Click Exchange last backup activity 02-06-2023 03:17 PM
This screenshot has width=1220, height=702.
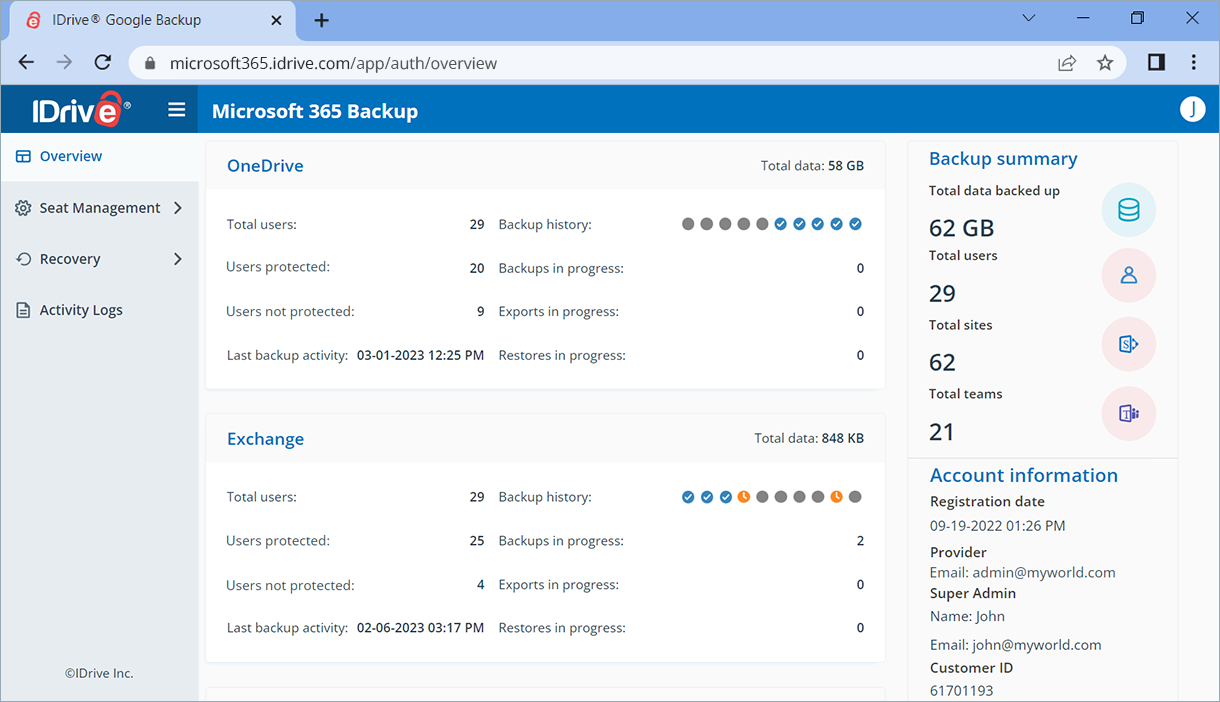tap(420, 628)
